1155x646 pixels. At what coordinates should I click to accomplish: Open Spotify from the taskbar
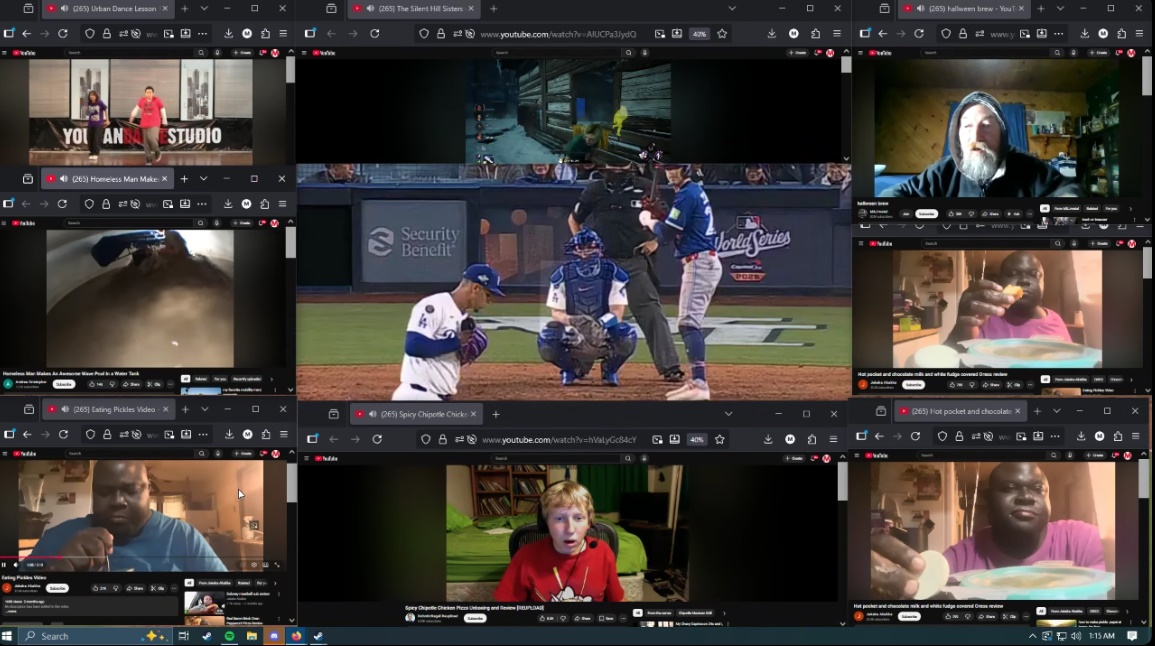pos(229,636)
